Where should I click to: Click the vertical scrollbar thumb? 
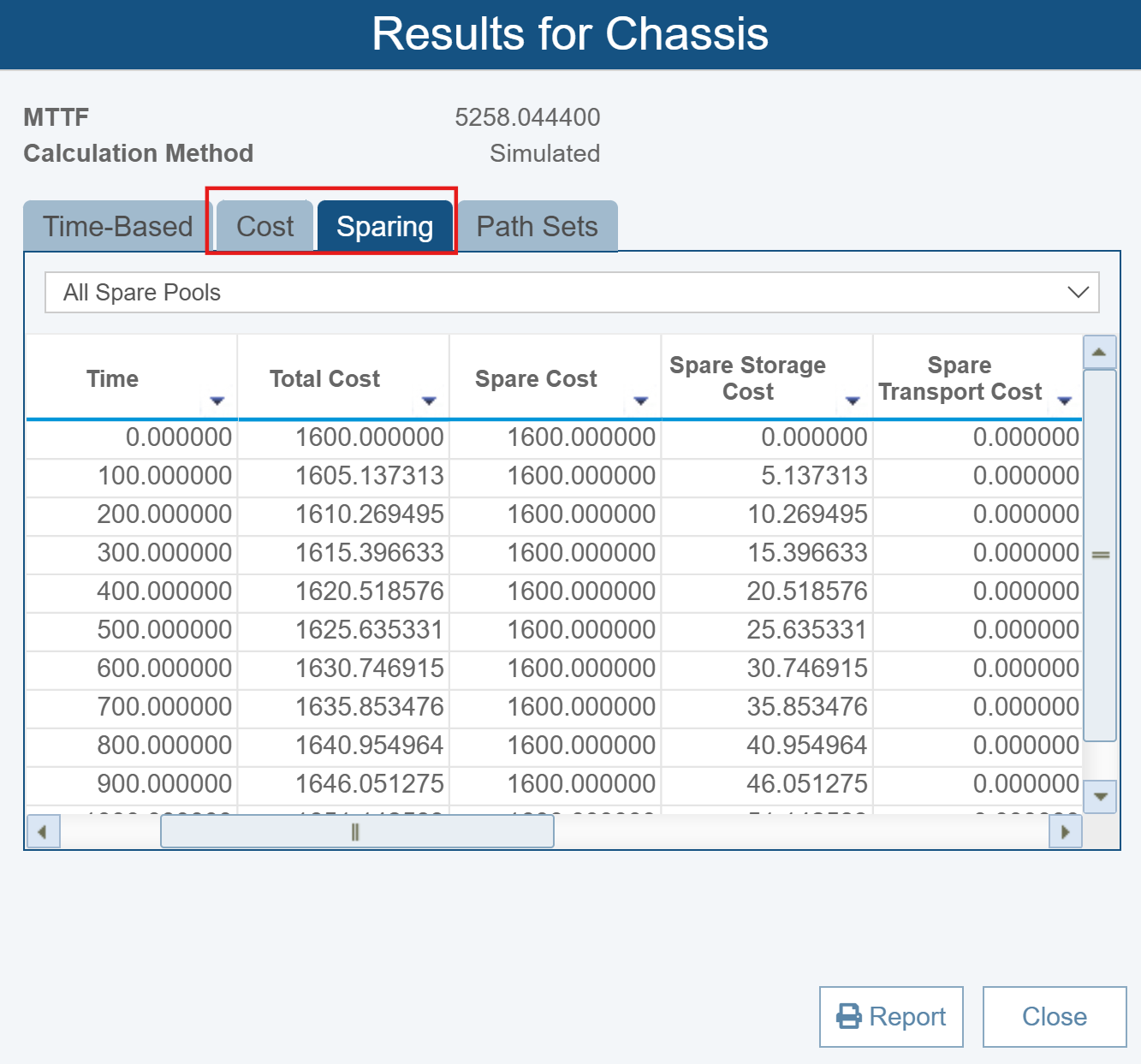(1099, 555)
